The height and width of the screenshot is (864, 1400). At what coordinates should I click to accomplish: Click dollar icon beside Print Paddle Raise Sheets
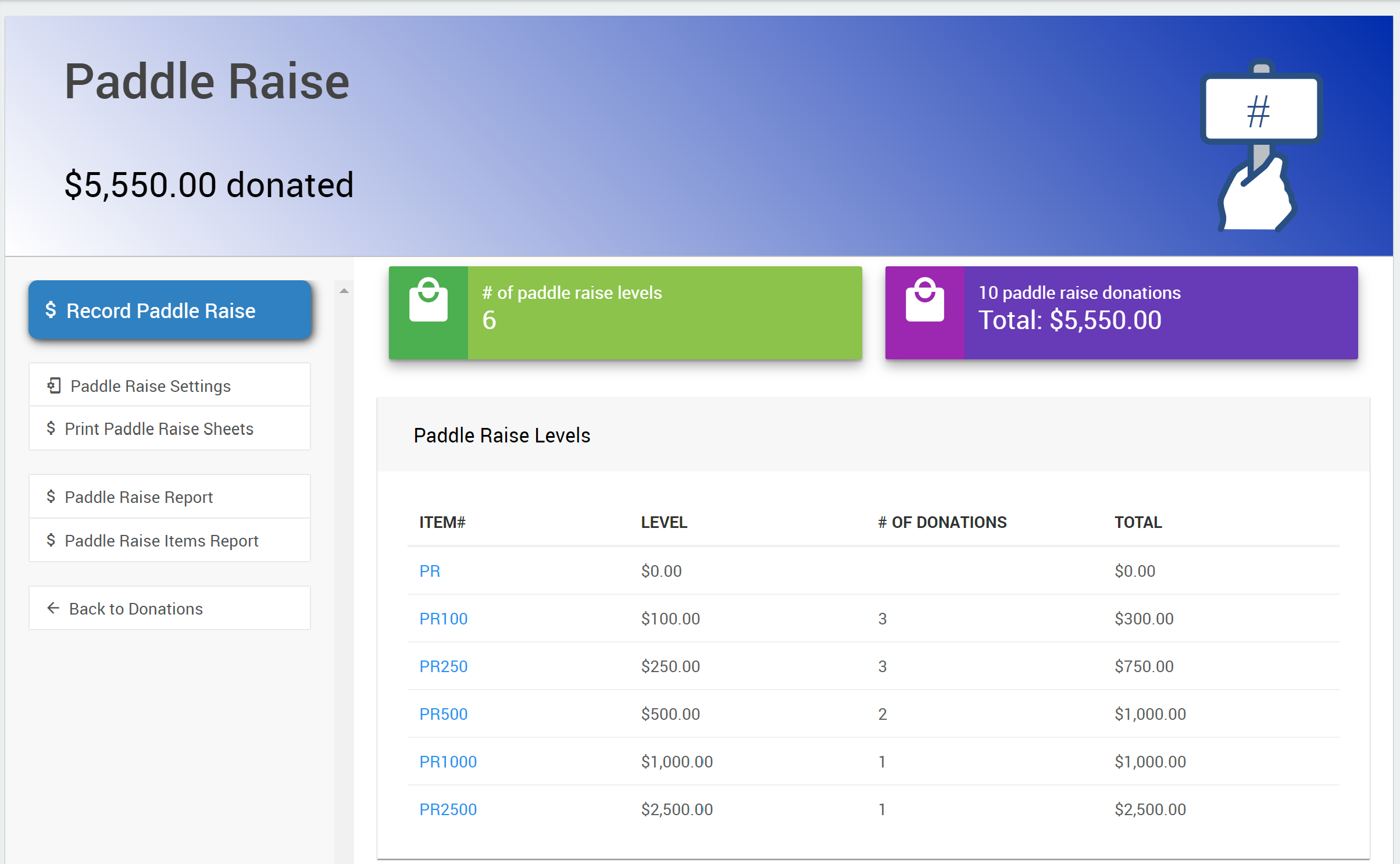click(51, 429)
